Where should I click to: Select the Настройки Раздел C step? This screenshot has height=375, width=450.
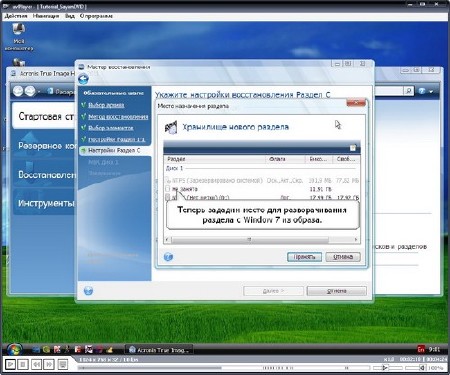point(114,150)
